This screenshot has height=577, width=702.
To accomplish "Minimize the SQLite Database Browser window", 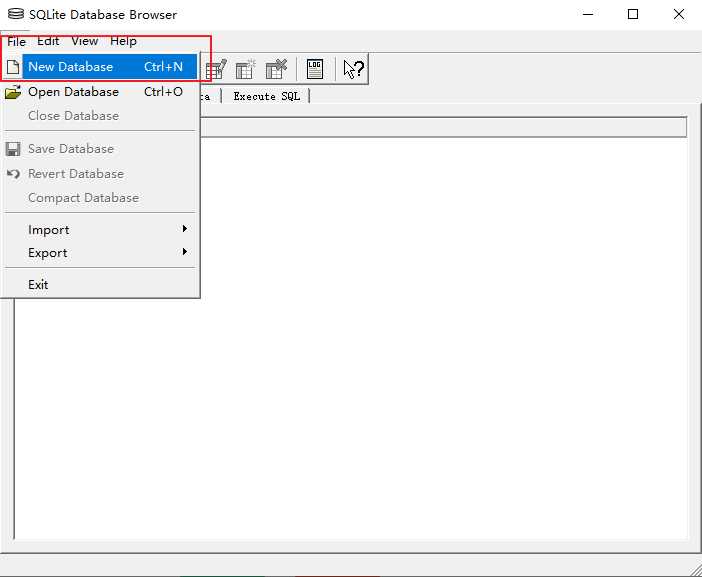I will point(588,14).
